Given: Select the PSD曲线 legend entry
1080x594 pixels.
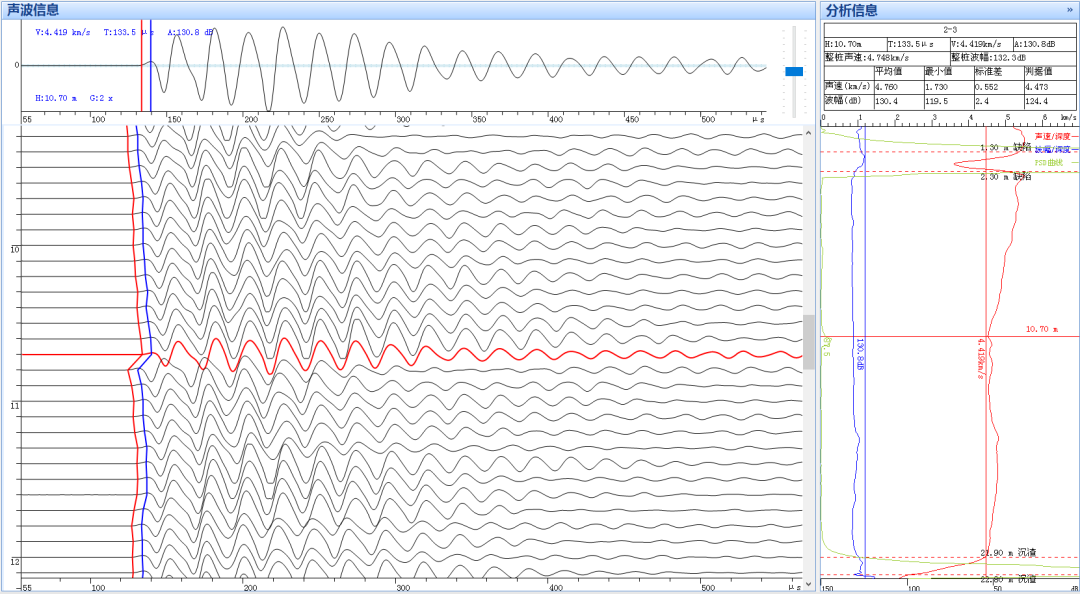Looking at the screenshot, I should [x=1050, y=161].
